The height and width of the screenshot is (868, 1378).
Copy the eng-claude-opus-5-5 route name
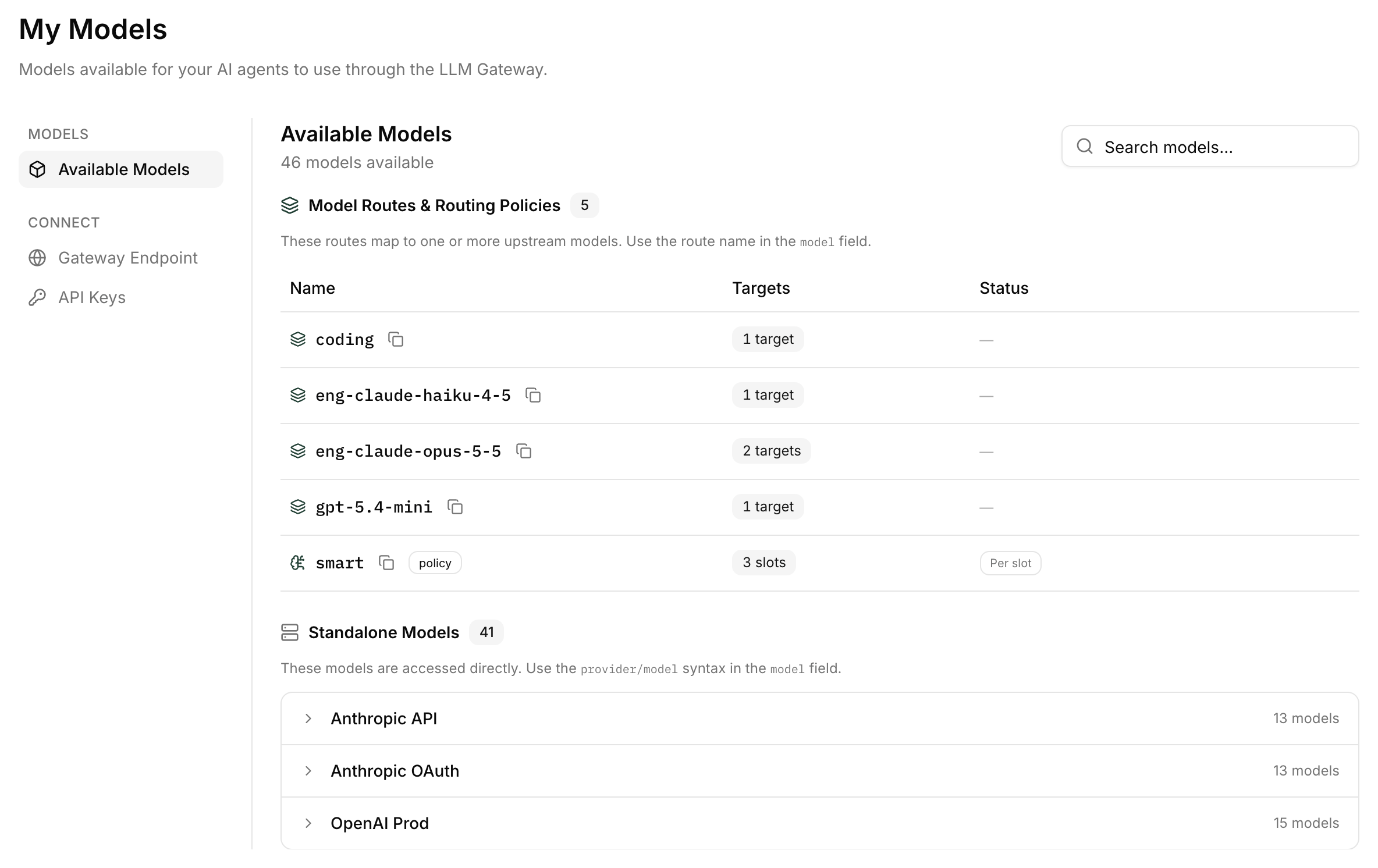click(524, 451)
